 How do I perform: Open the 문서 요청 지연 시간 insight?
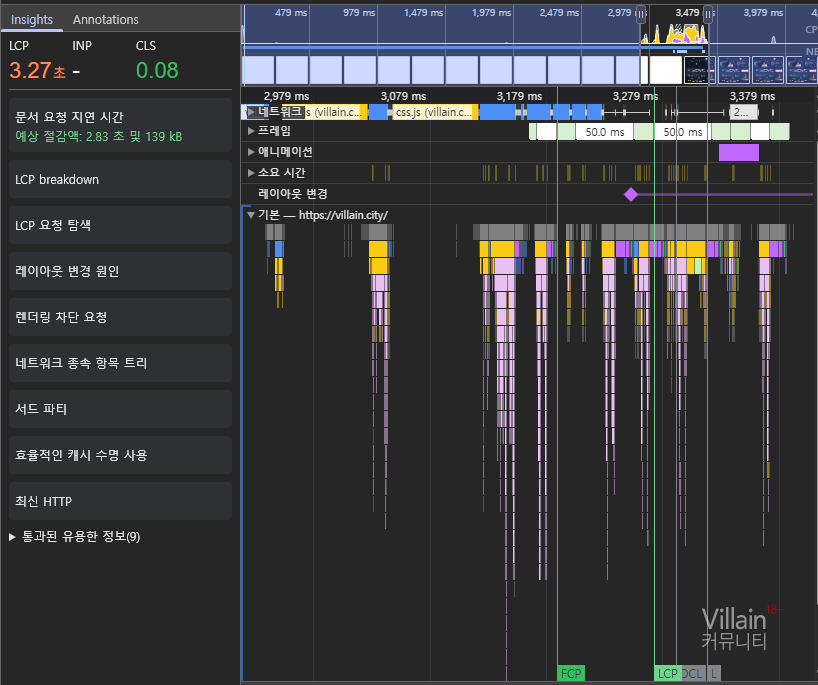(x=120, y=126)
